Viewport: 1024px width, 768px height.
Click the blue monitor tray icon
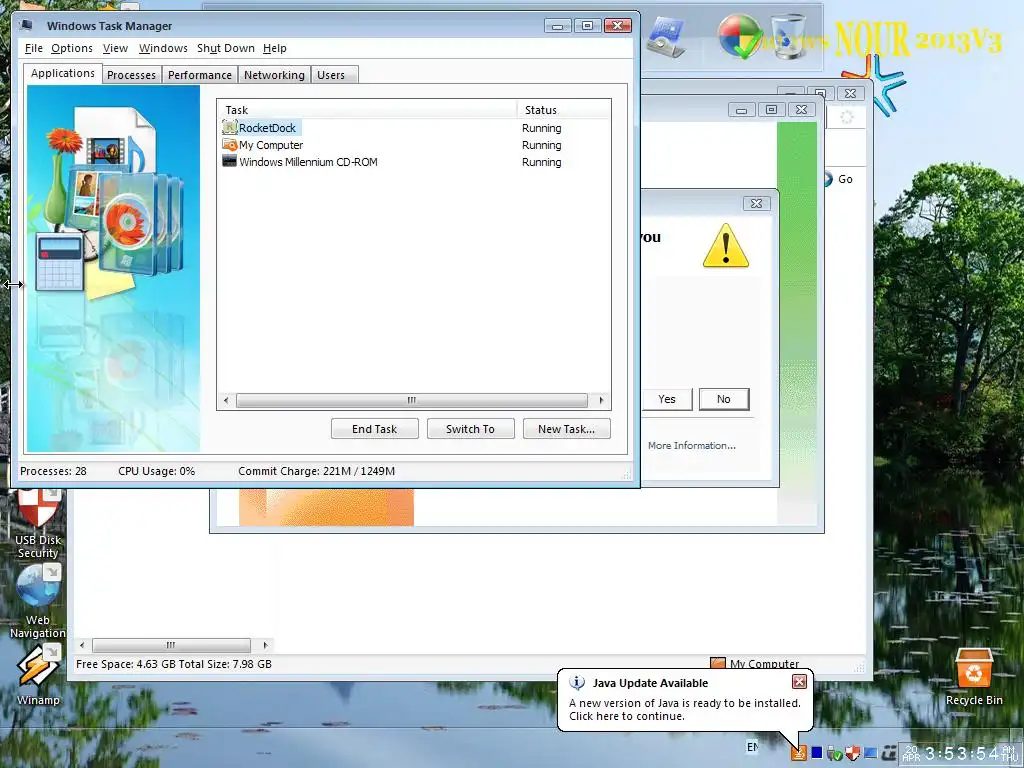[x=870, y=753]
